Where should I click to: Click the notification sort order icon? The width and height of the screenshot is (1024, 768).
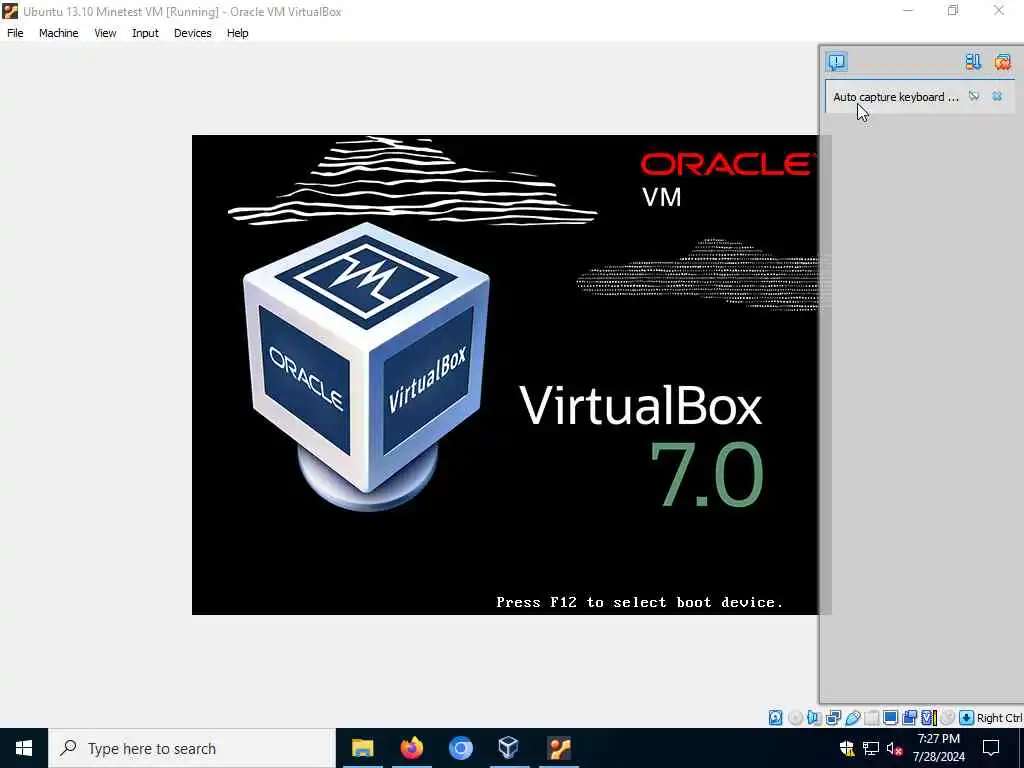tap(973, 61)
